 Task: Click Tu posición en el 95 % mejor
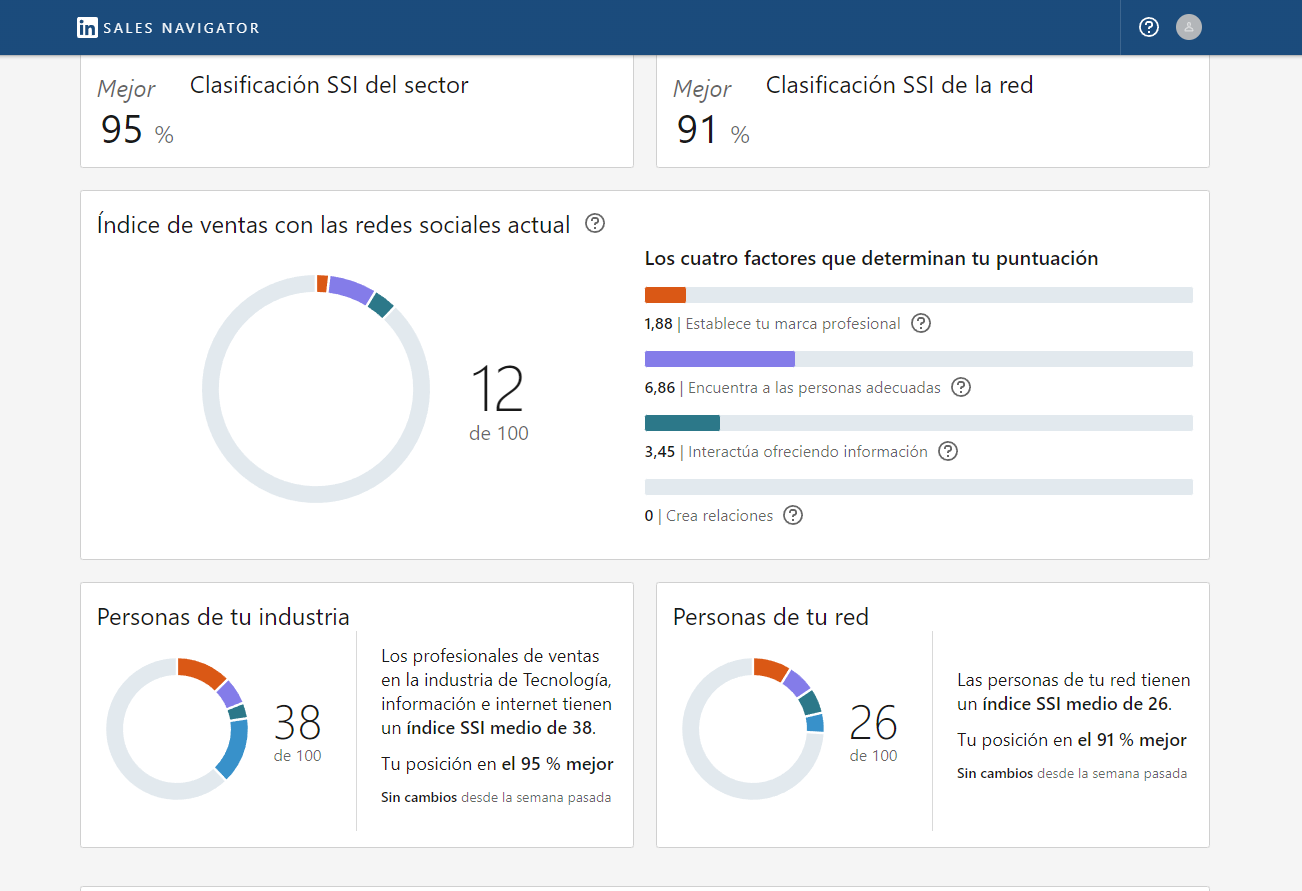497,764
